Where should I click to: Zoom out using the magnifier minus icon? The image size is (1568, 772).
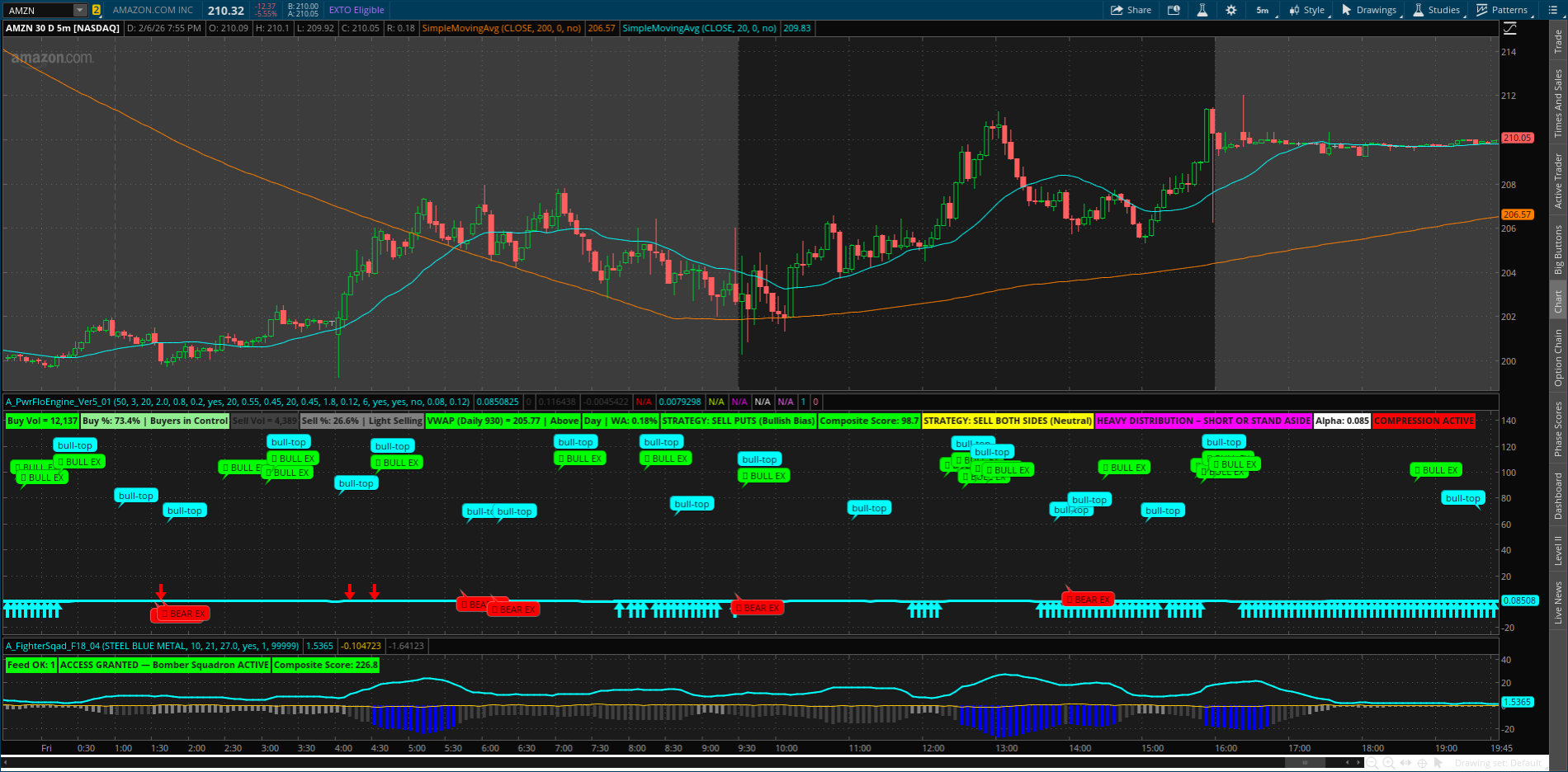pyautogui.click(x=1372, y=764)
